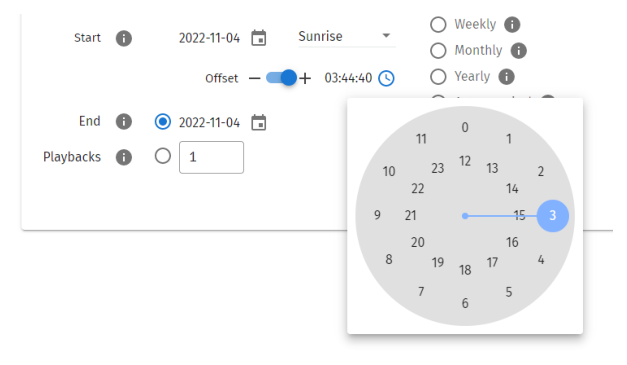Screen dimensions: 627x365
Task: Pick hour 4 on the clock
Action: [x=541, y=260]
